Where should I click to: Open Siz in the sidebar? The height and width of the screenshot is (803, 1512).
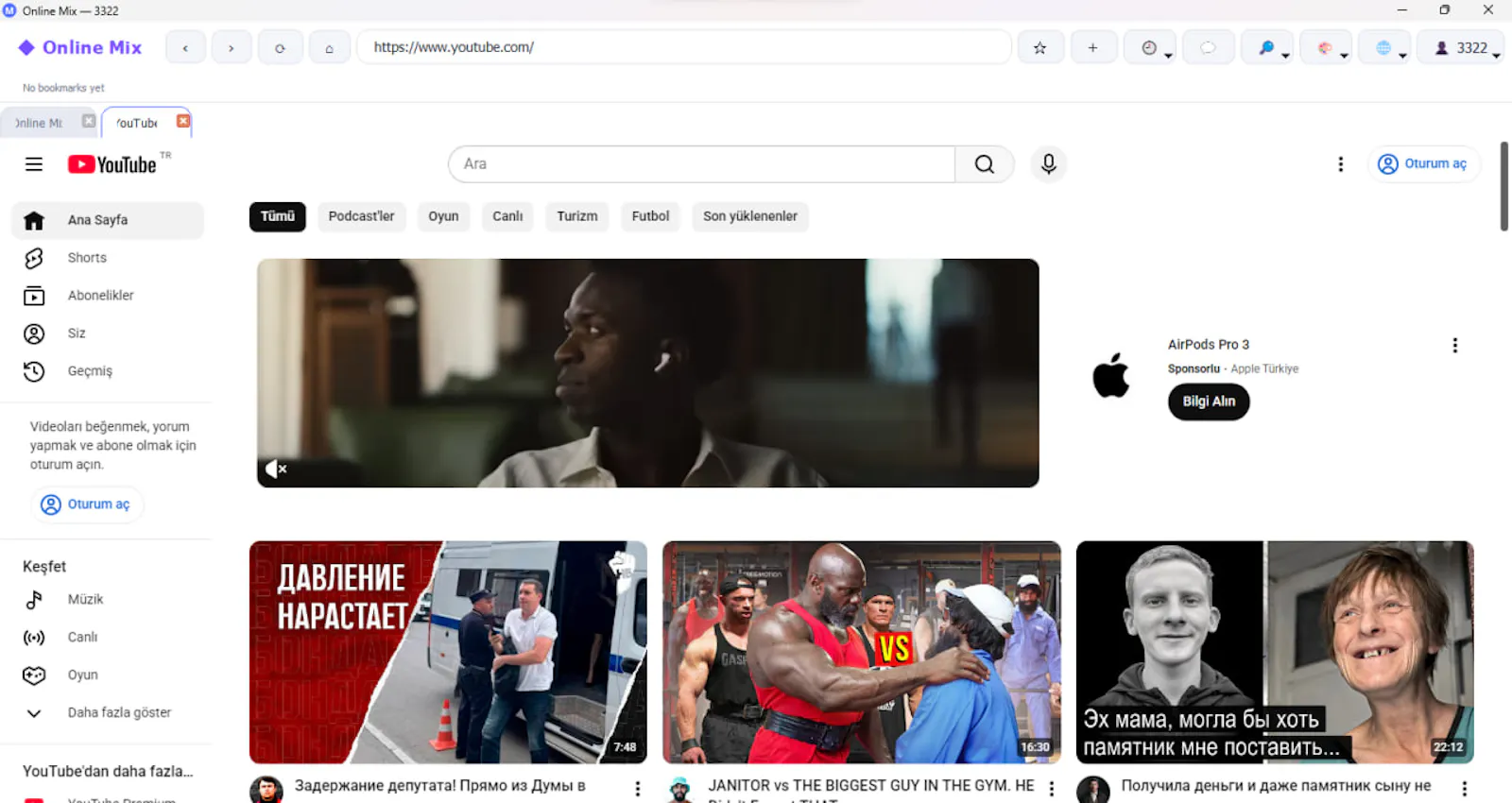(108, 333)
